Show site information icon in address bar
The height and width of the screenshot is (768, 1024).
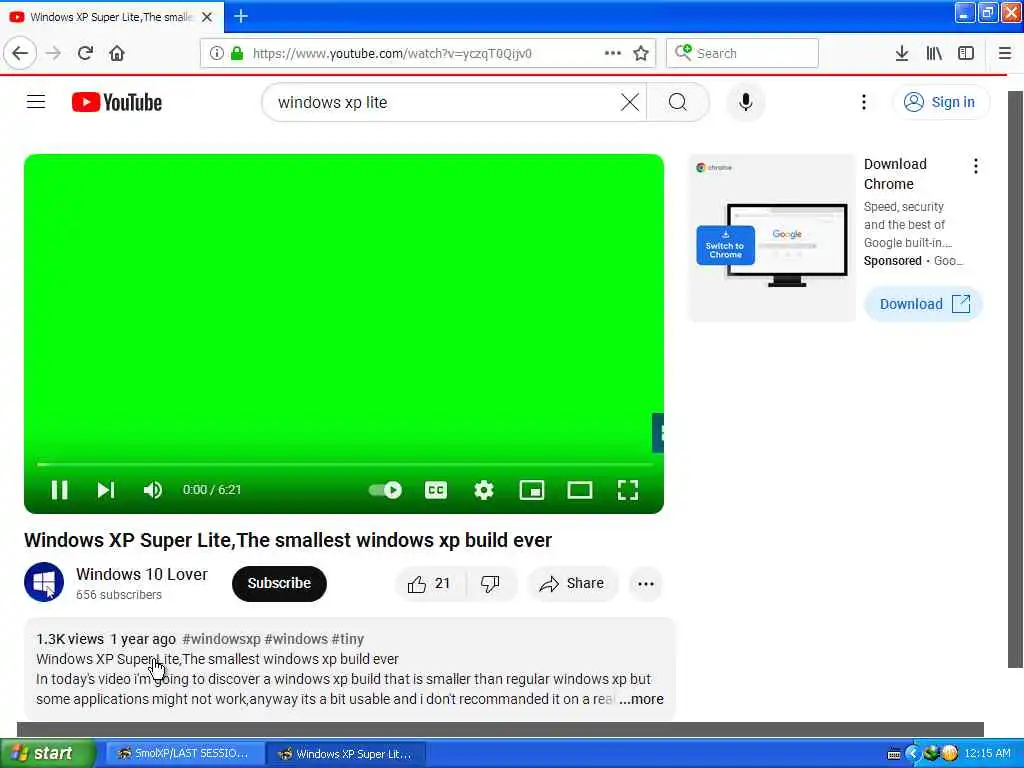[216, 53]
